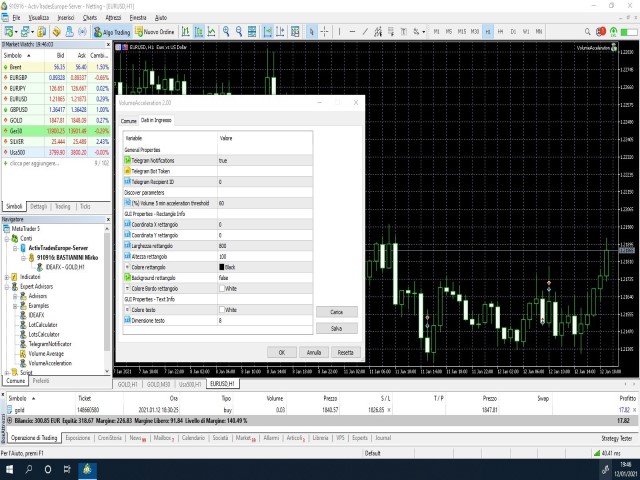The width and height of the screenshot is (640, 480).
Task: Click the Black Colore rettangolo swatch
Action: click(222, 267)
